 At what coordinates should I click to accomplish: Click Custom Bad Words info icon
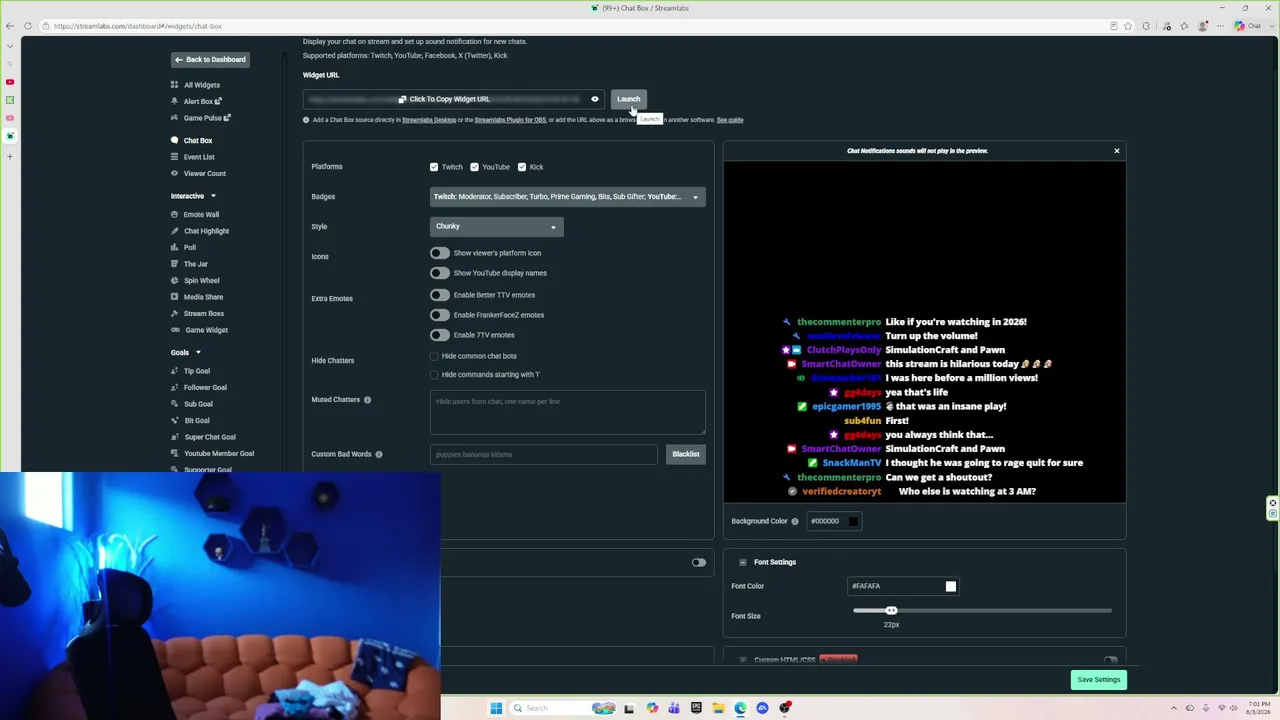click(379, 454)
